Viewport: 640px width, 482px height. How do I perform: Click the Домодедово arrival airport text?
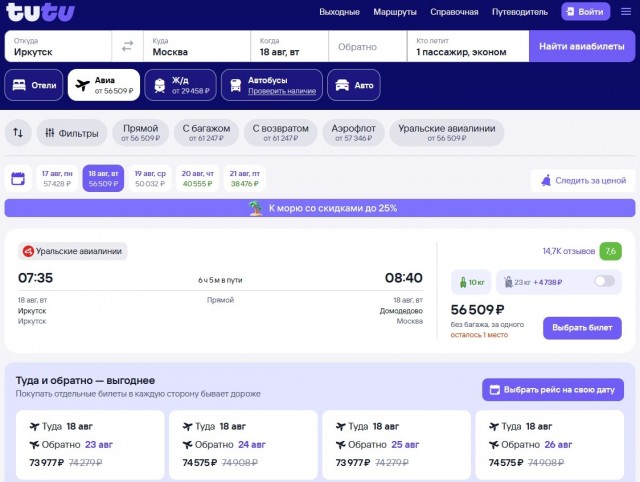click(401, 311)
